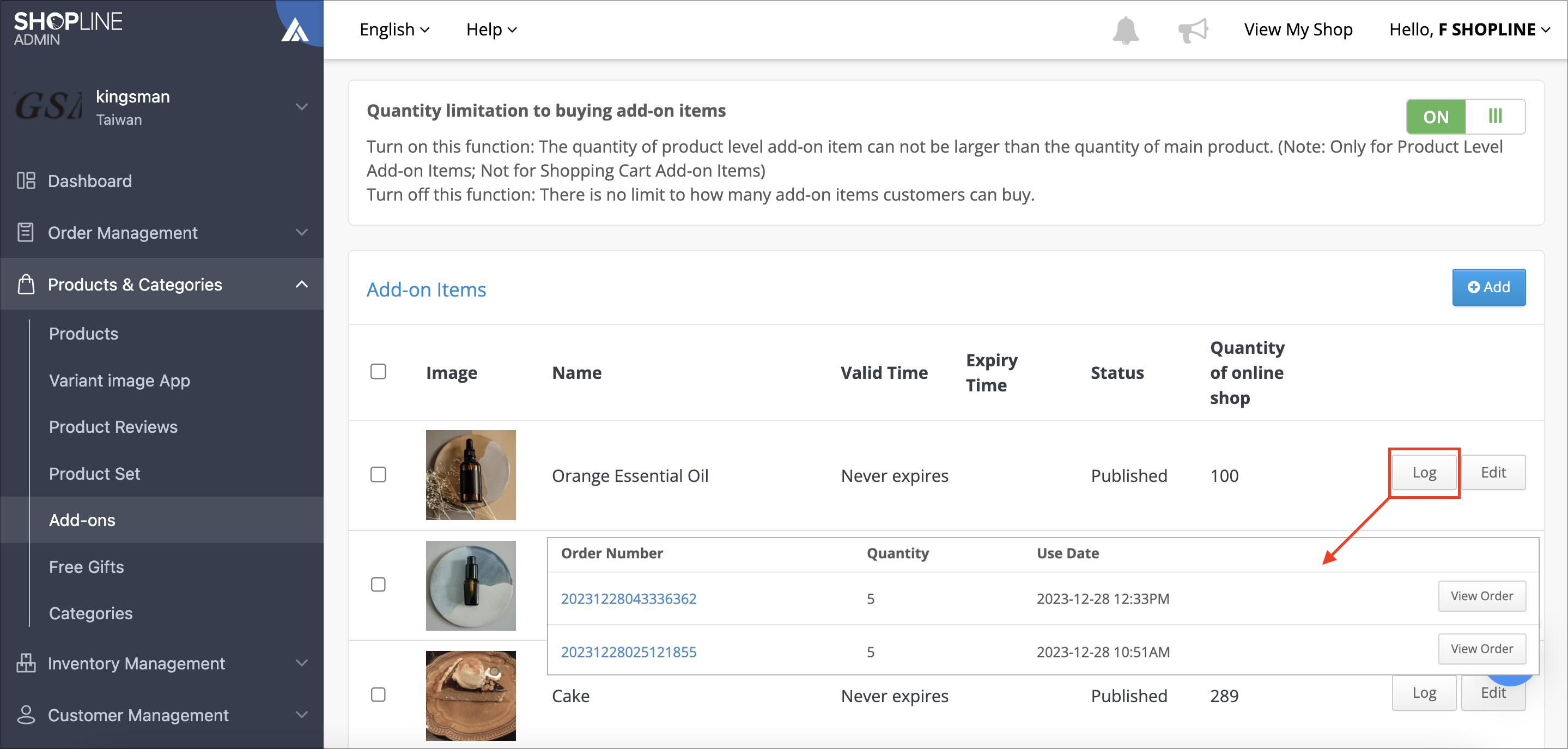The height and width of the screenshot is (749, 1568).
Task: Click the Valid Time column header
Action: (x=884, y=373)
